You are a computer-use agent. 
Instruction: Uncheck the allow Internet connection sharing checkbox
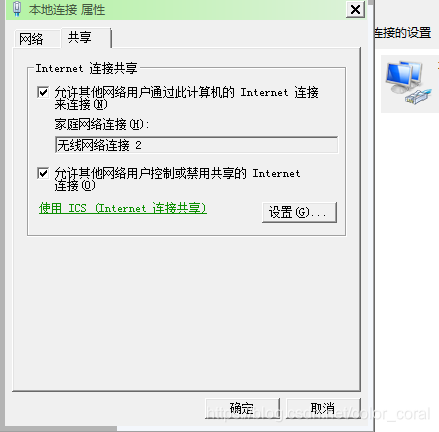click(x=43, y=92)
